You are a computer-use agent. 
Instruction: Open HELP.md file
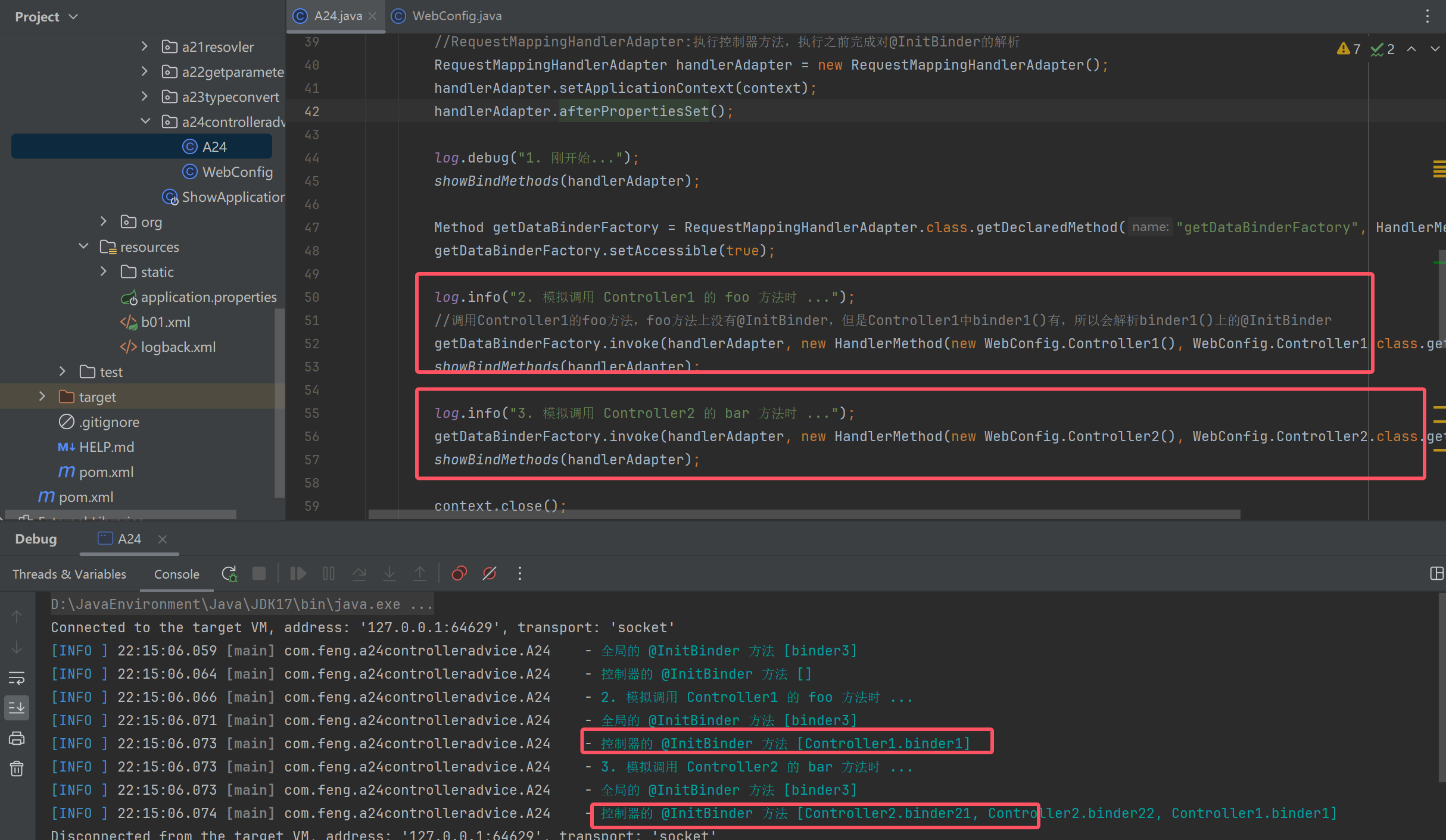[x=96, y=446]
